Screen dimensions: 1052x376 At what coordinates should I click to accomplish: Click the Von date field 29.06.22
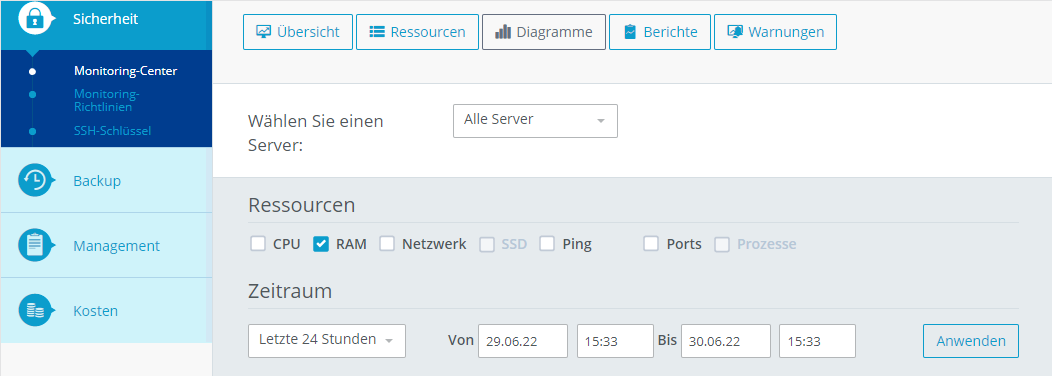coord(523,341)
